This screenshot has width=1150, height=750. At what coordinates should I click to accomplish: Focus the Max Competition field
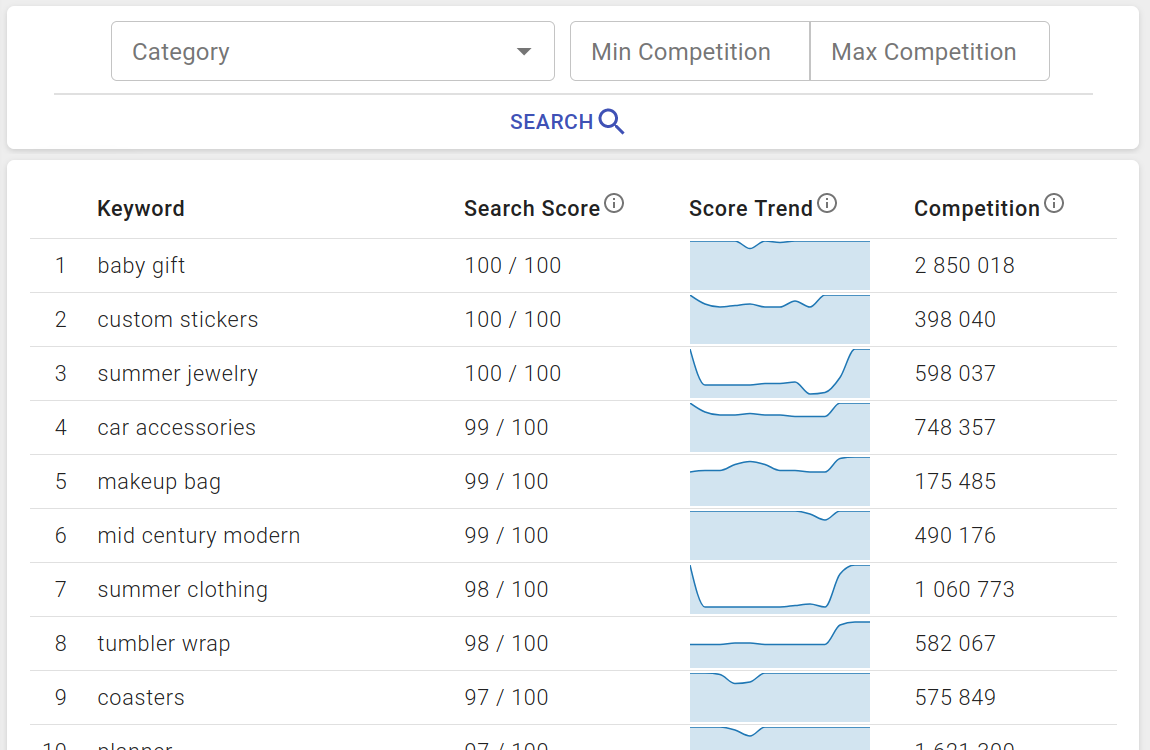coord(929,51)
